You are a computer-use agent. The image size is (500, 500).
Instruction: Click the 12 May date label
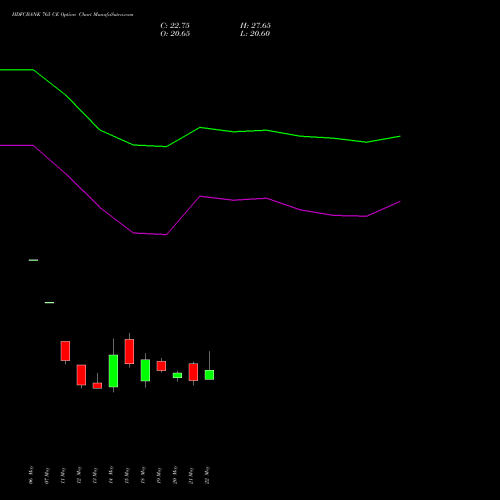click(79, 475)
